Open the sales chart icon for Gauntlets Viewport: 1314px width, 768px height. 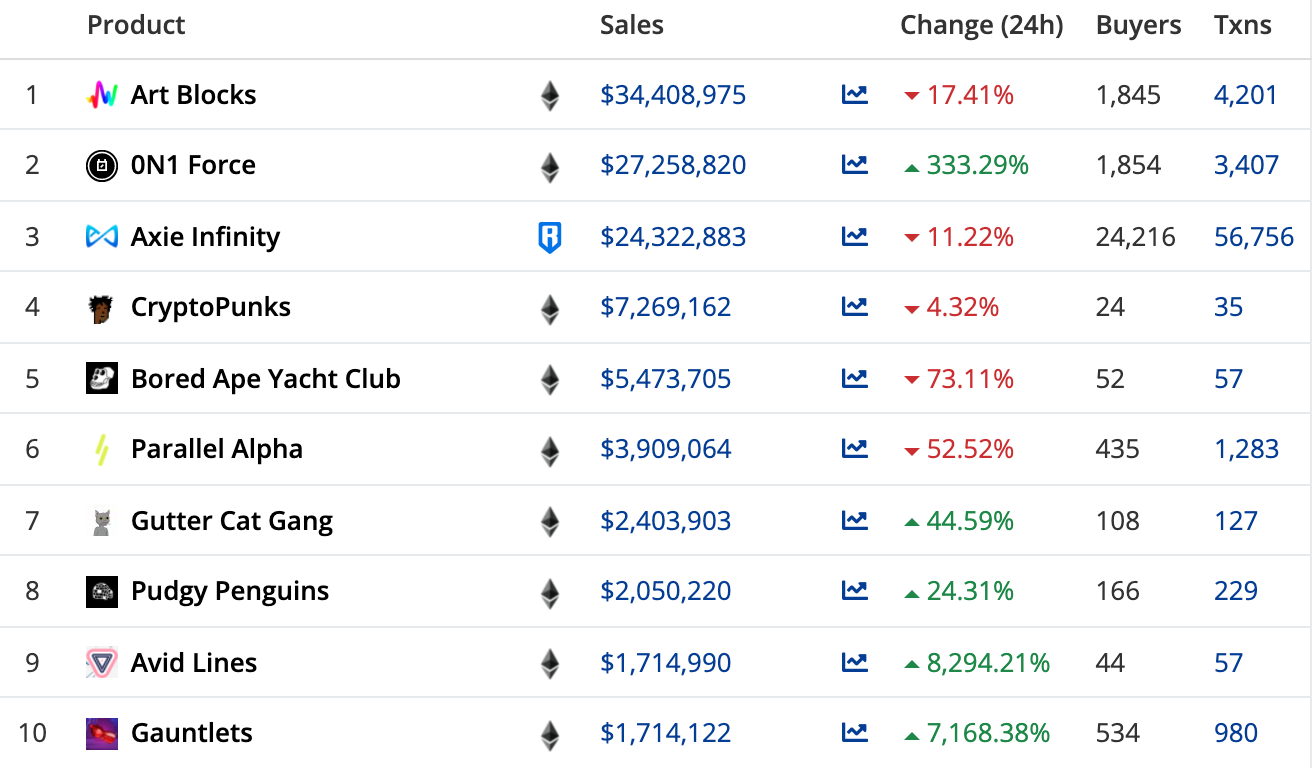855,733
